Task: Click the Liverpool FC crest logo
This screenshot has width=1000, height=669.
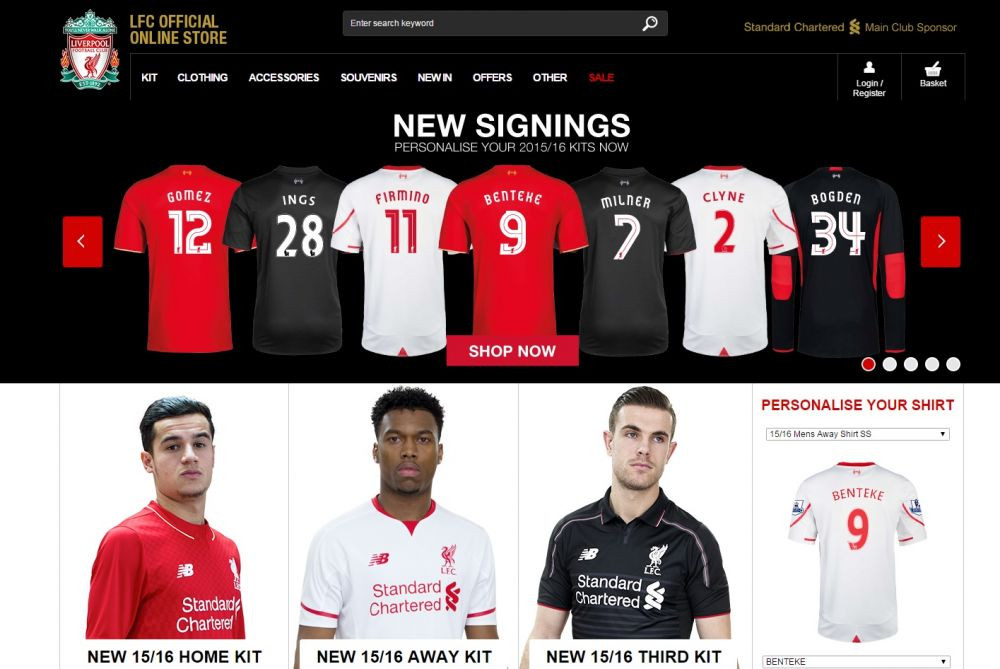Action: 90,49
